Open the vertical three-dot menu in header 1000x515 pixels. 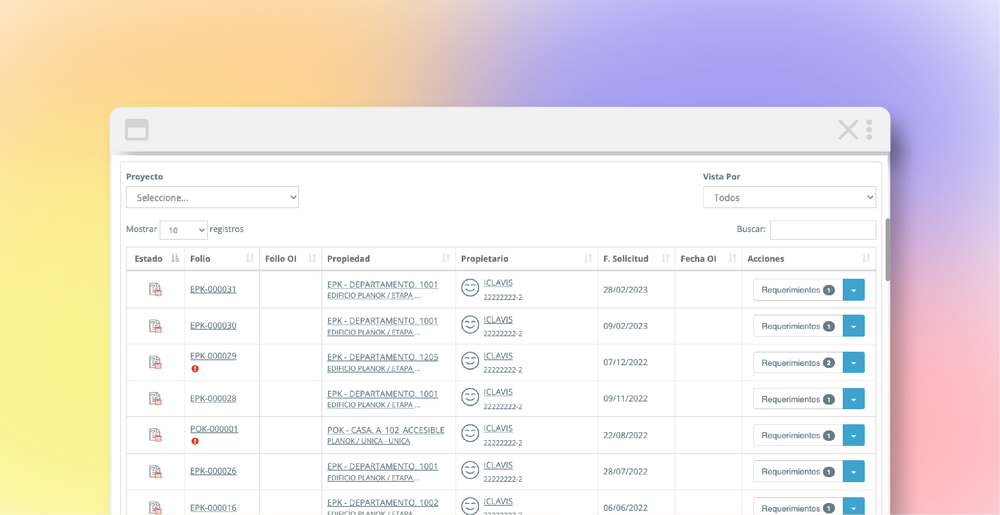869,130
